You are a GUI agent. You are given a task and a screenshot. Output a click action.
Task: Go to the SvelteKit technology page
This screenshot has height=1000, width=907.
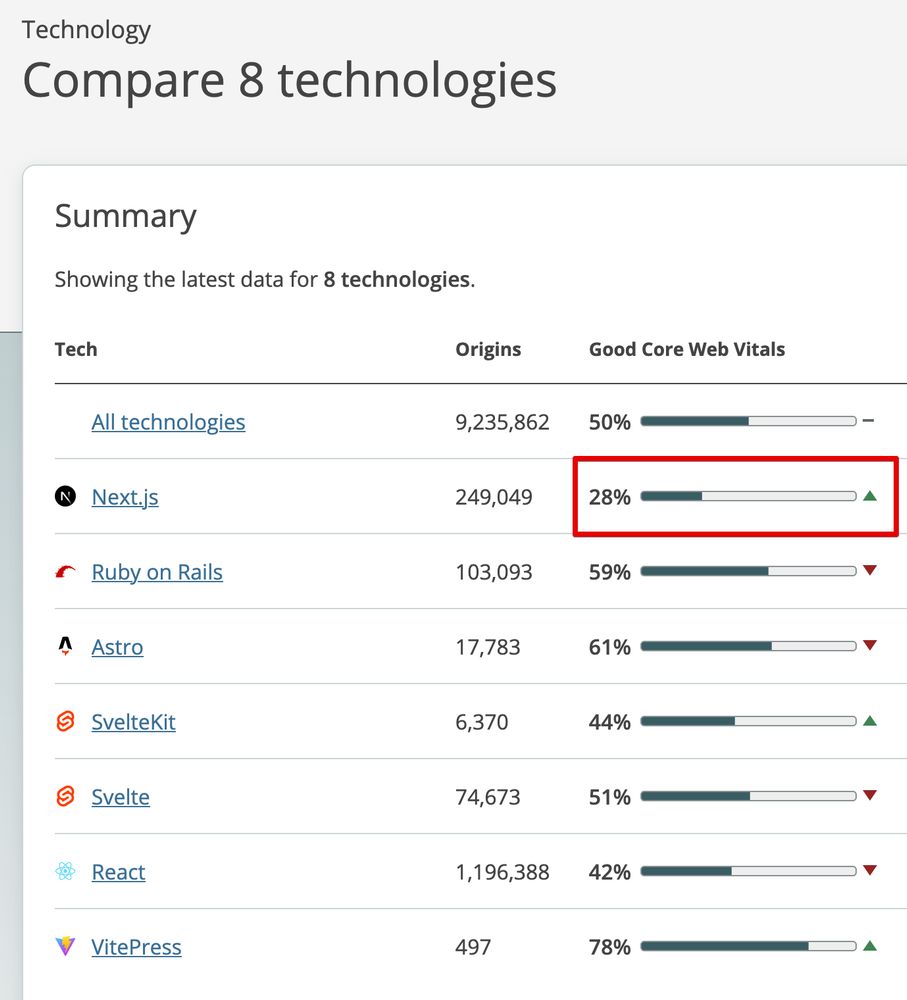click(x=133, y=722)
